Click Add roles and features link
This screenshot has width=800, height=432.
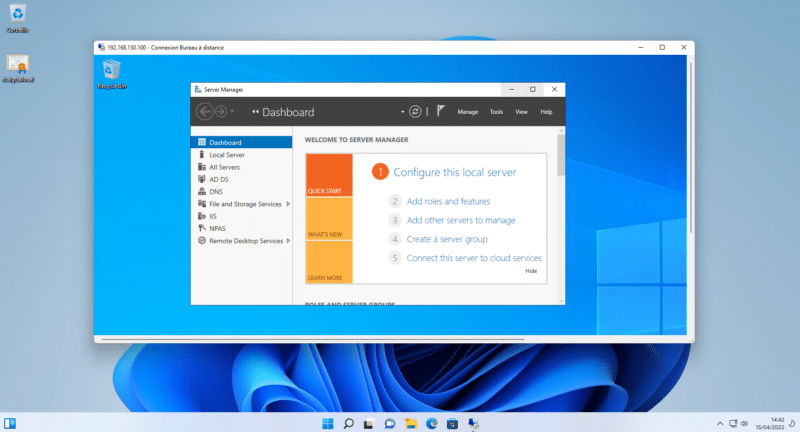(x=447, y=201)
